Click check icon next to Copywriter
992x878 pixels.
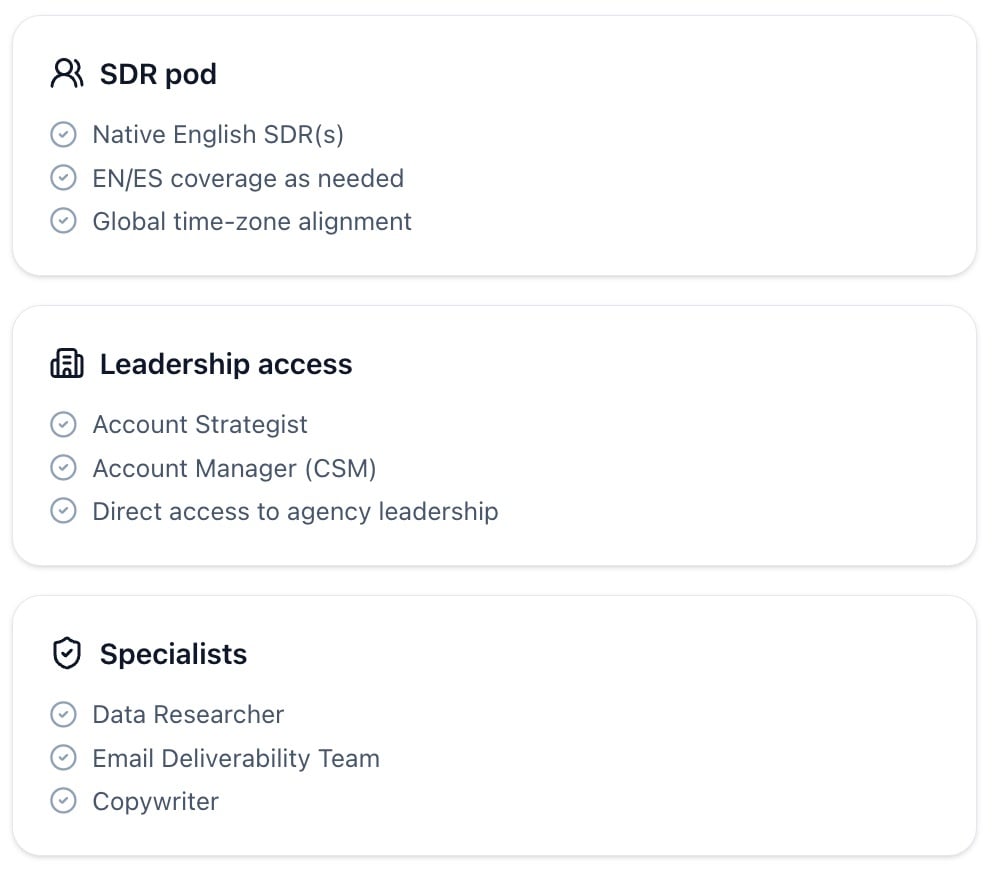pos(63,801)
